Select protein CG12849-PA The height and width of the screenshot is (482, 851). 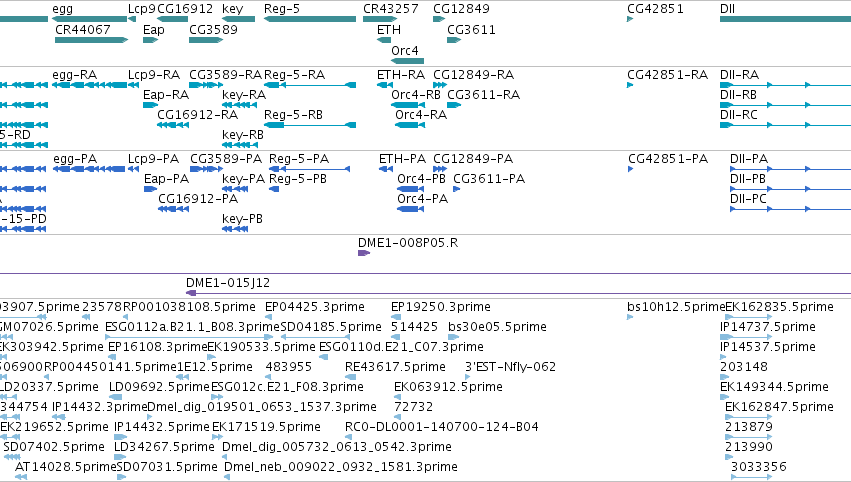pyautogui.click(x=473, y=159)
